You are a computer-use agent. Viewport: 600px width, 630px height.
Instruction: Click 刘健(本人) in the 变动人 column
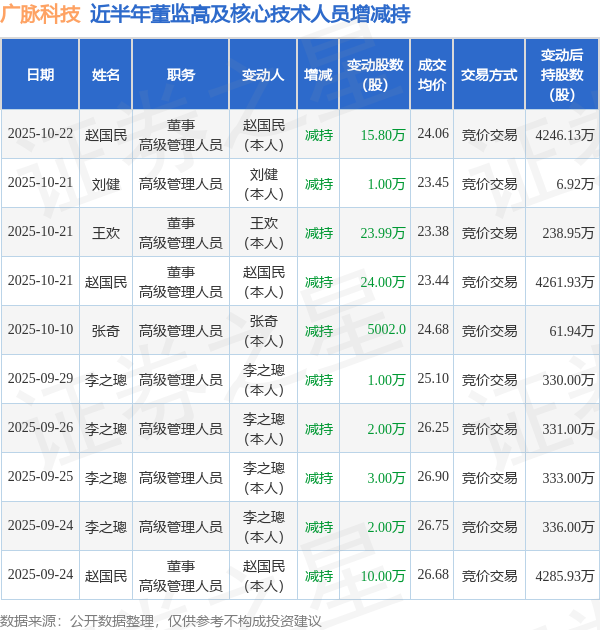[264, 184]
